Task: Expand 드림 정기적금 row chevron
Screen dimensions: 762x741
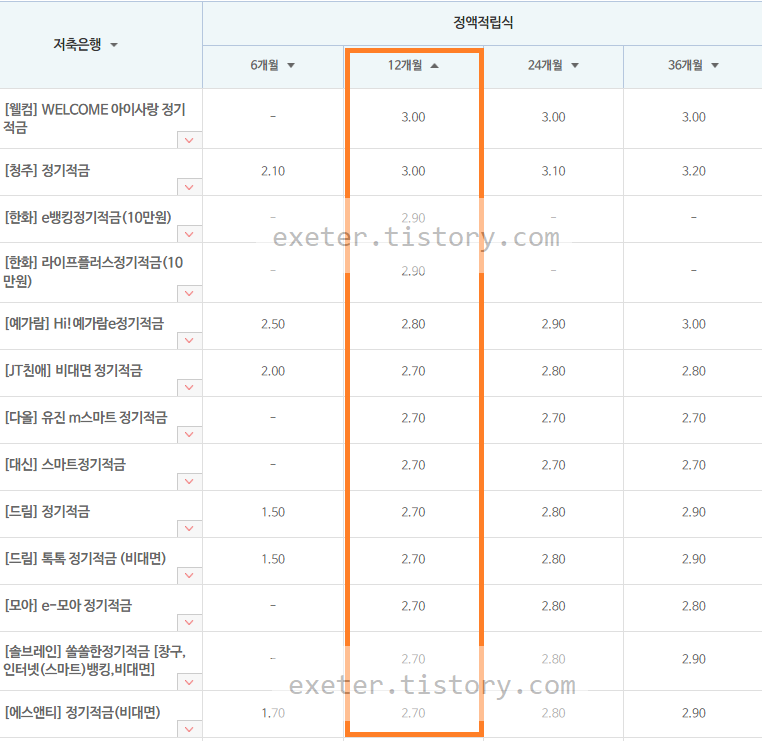Action: tap(190, 529)
